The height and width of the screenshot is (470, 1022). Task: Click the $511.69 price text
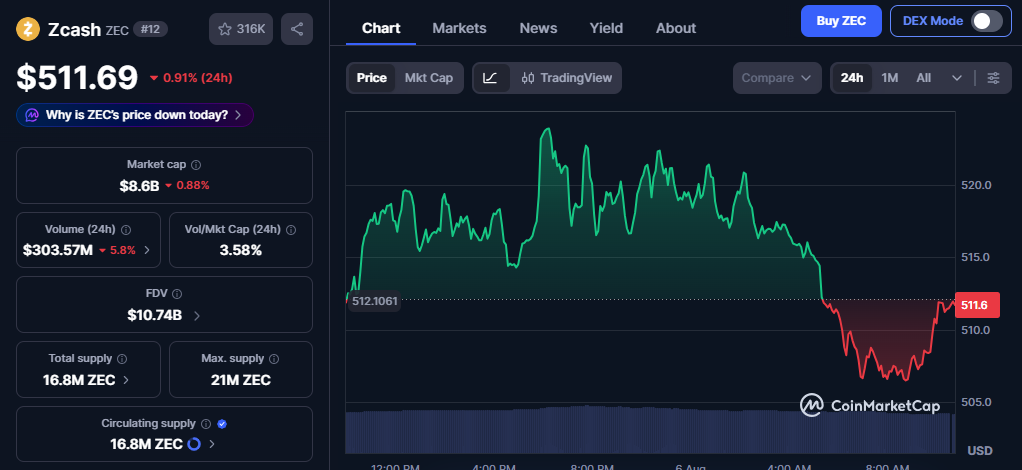tap(78, 78)
